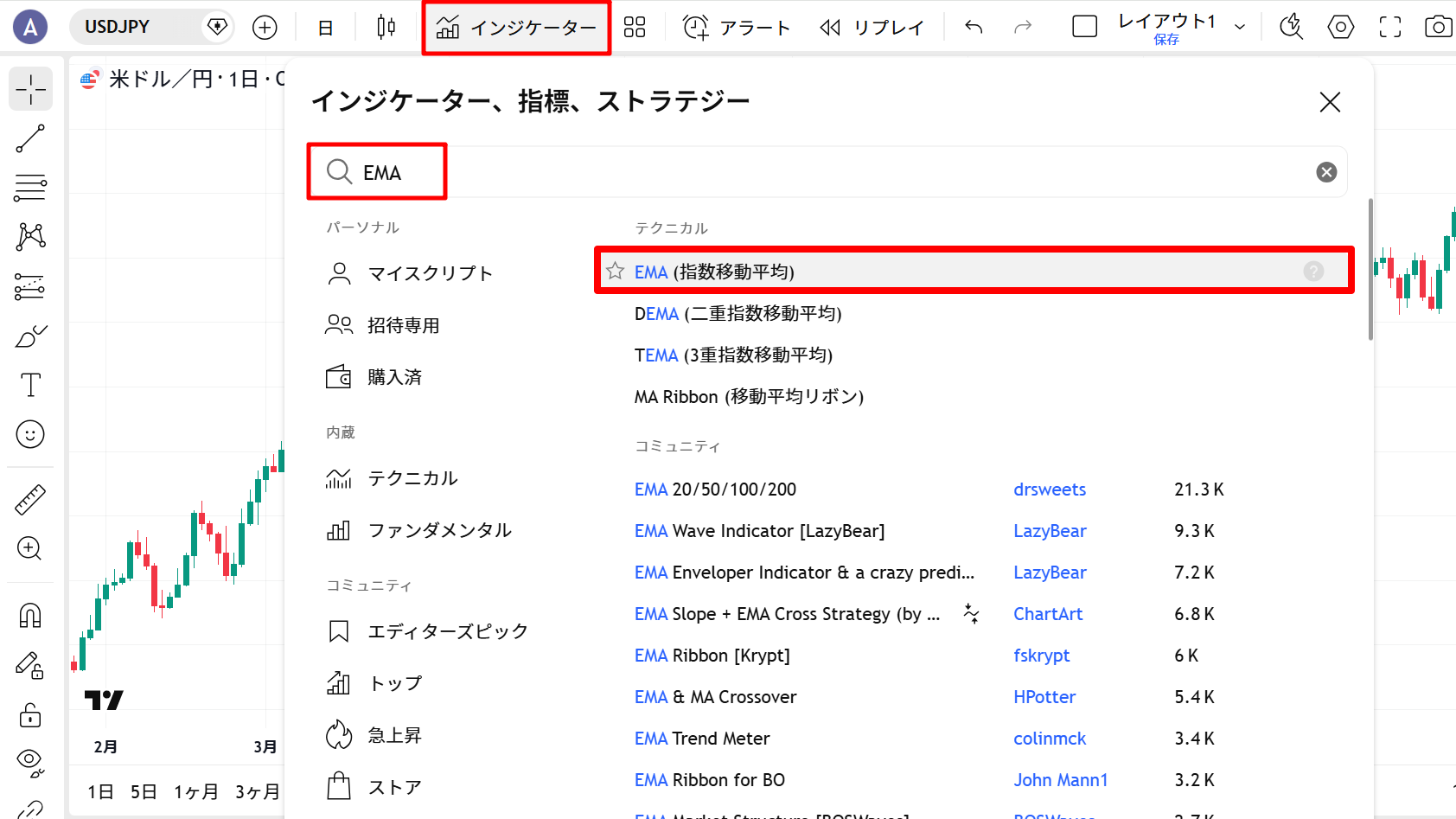This screenshot has width=1456, height=819.
Task: Open the candle chart style dropdown
Action: (x=386, y=27)
